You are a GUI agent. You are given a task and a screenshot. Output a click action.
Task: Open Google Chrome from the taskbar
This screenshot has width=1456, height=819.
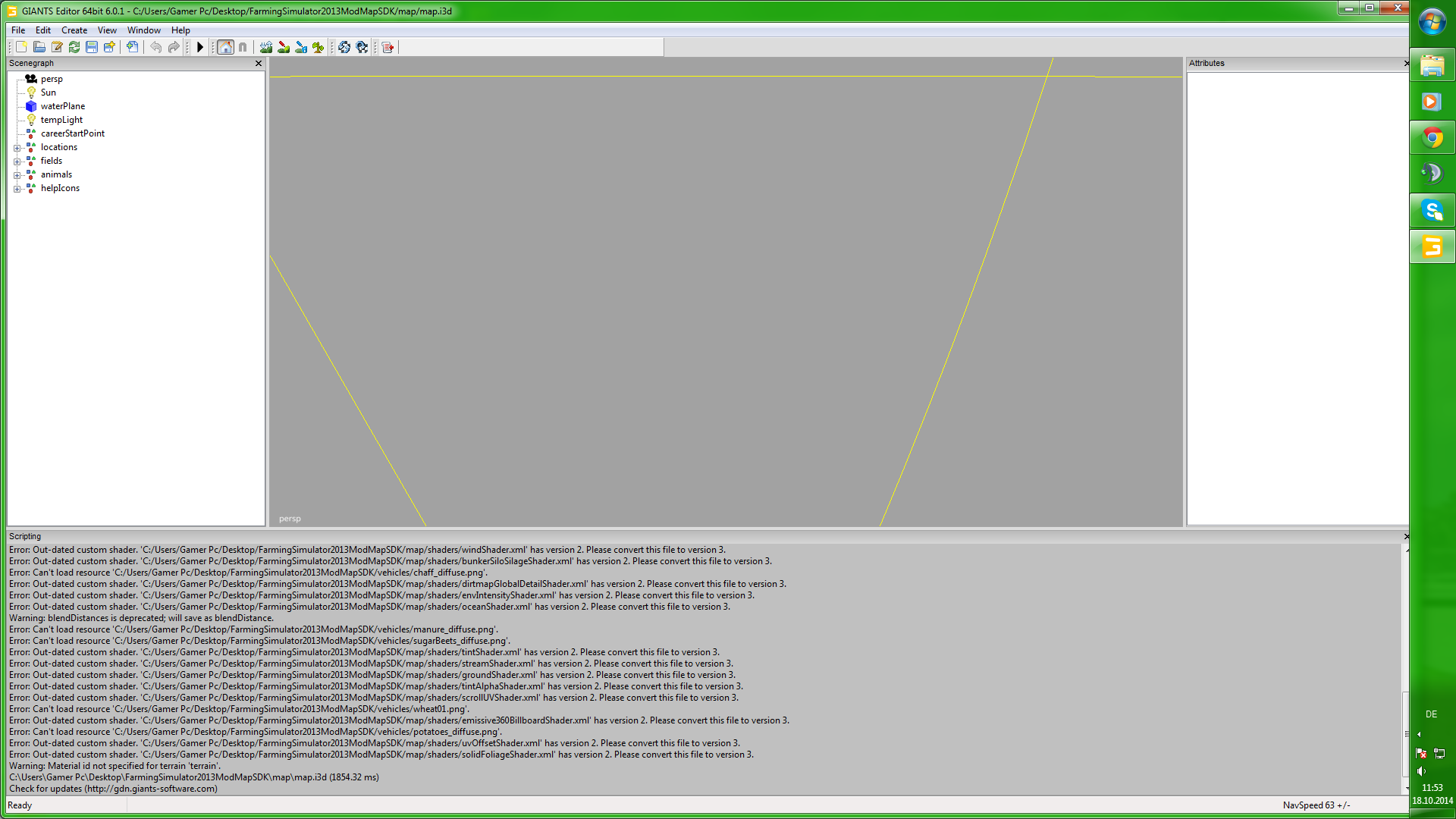click(x=1432, y=138)
